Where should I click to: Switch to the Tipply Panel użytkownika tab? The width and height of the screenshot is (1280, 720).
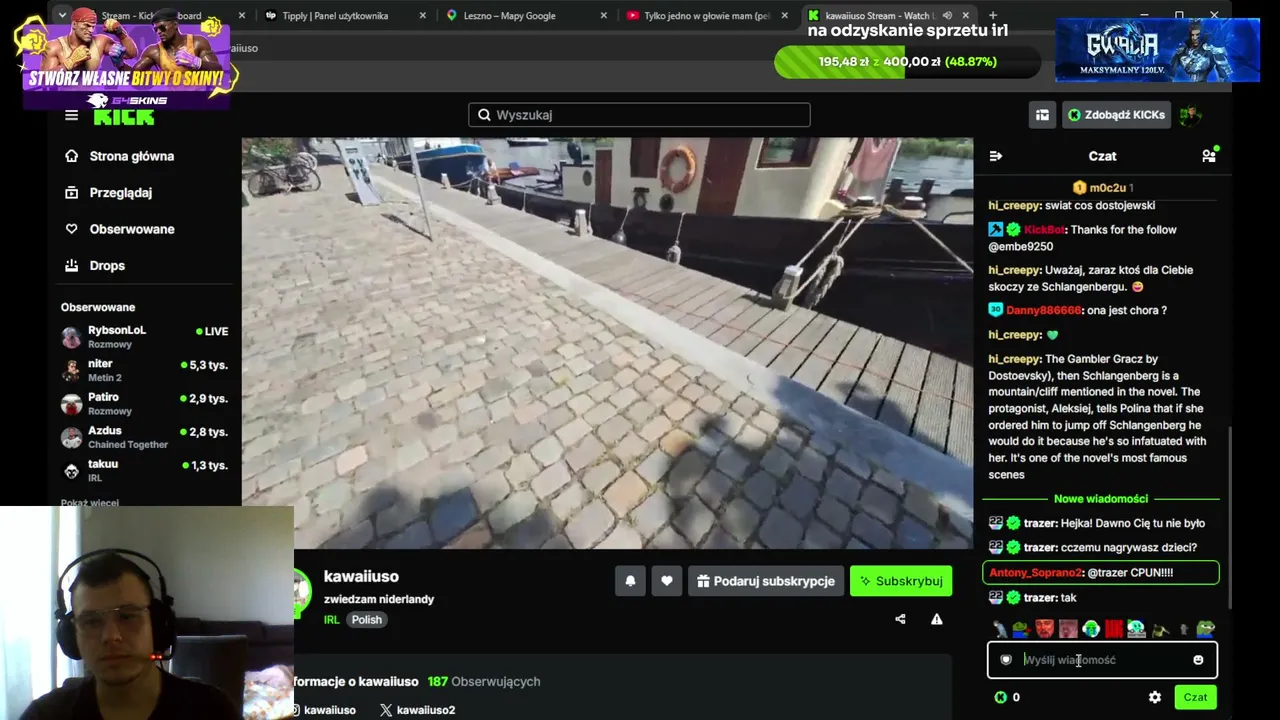[x=346, y=16]
